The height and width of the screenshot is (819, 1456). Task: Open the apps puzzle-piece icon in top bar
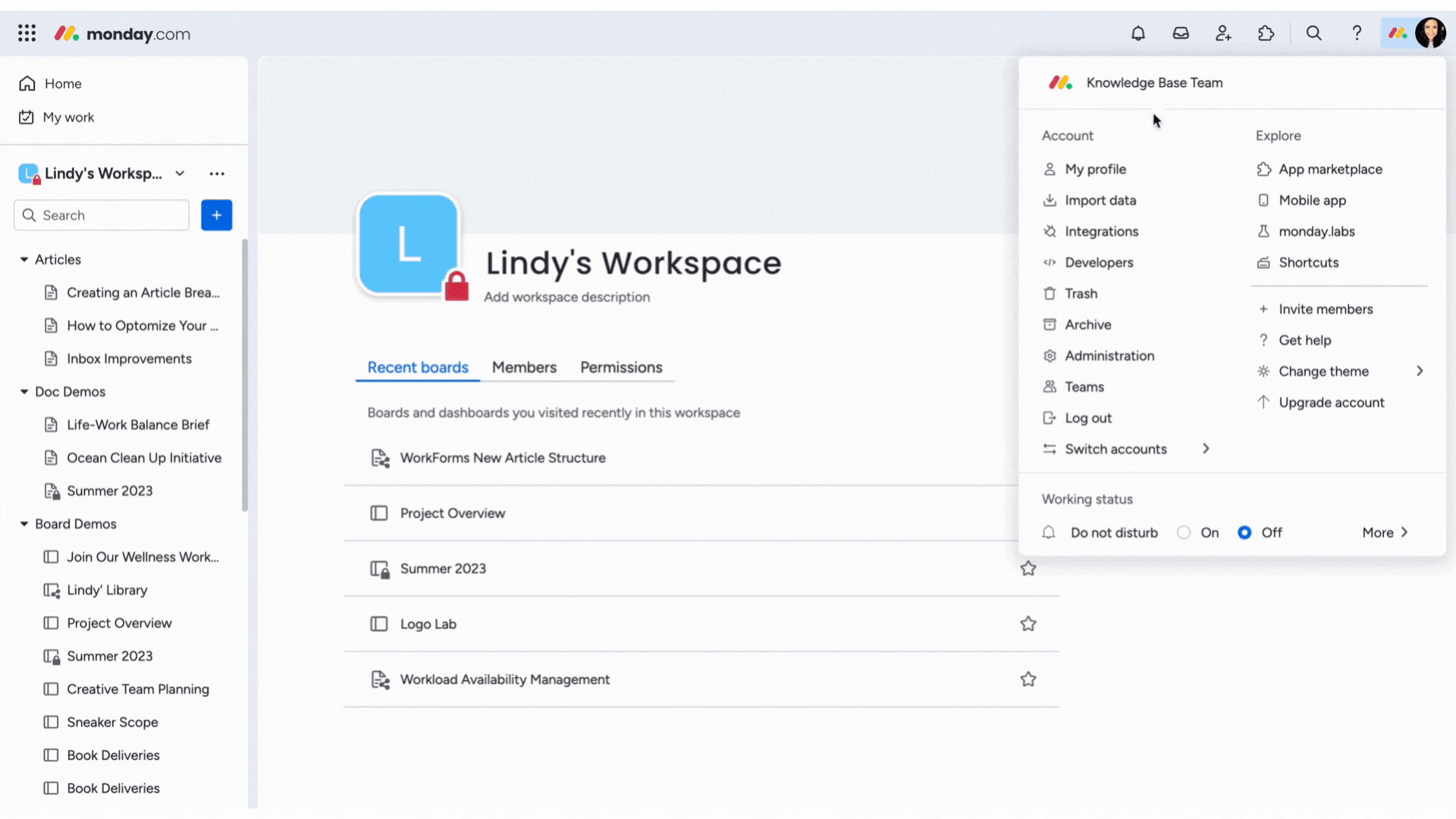(1266, 33)
